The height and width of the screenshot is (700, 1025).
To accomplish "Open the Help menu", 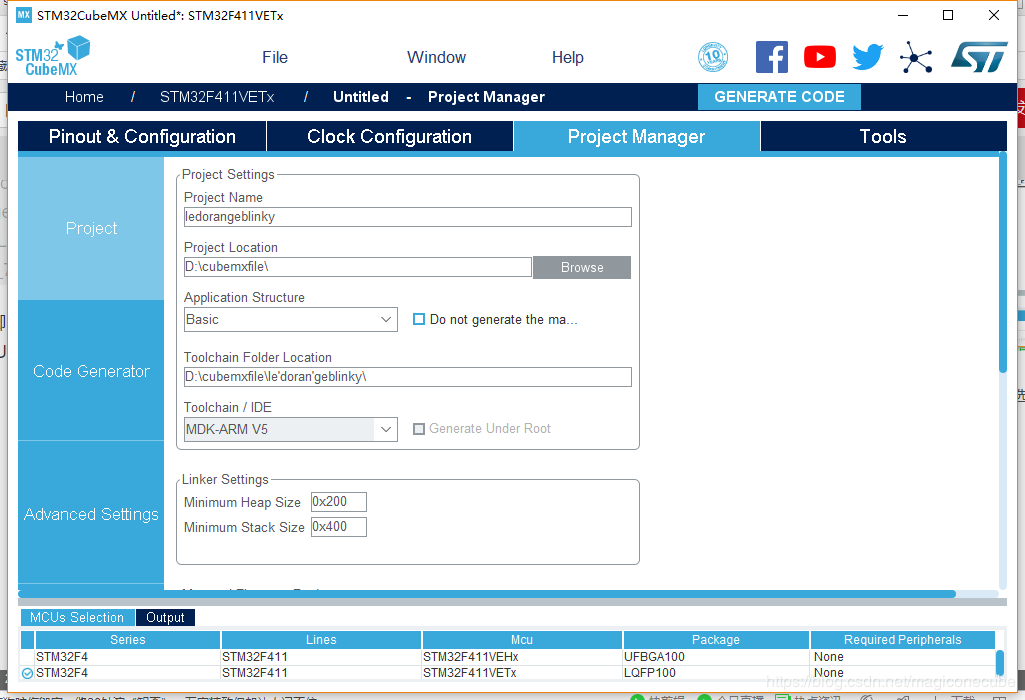I will click(567, 58).
